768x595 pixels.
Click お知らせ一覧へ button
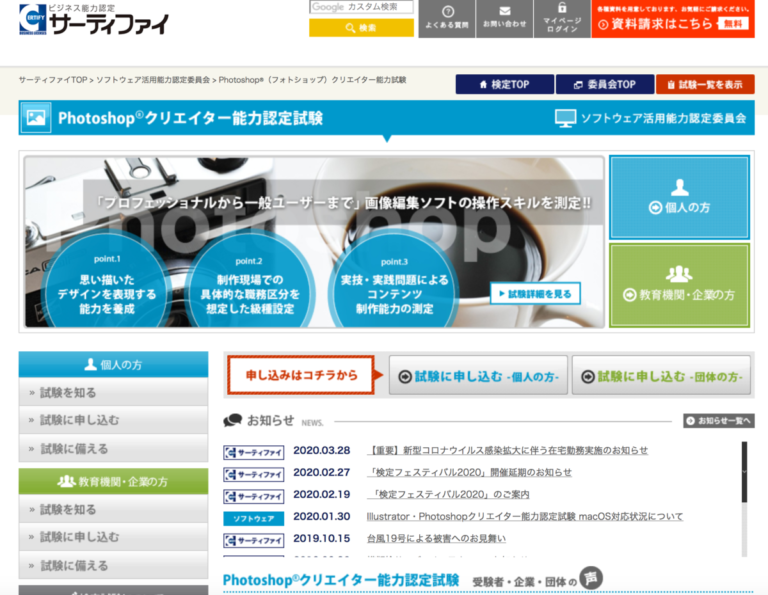click(x=719, y=421)
